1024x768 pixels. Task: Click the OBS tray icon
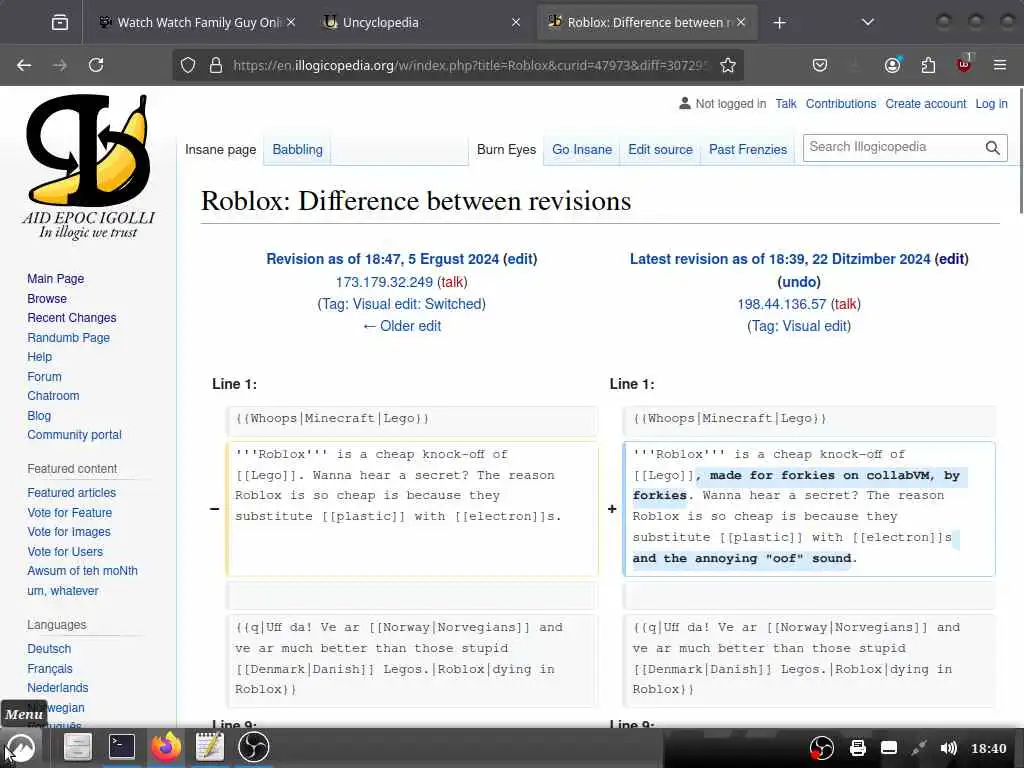pyautogui.click(x=822, y=748)
